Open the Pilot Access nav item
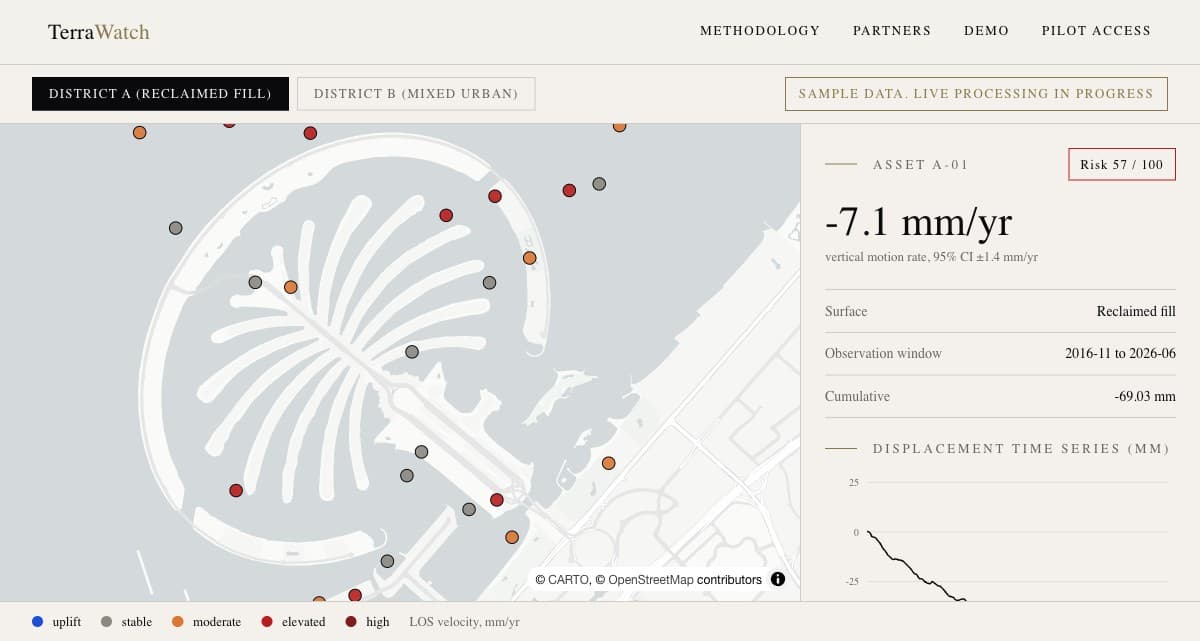Image resolution: width=1200 pixels, height=641 pixels. pos(1096,31)
